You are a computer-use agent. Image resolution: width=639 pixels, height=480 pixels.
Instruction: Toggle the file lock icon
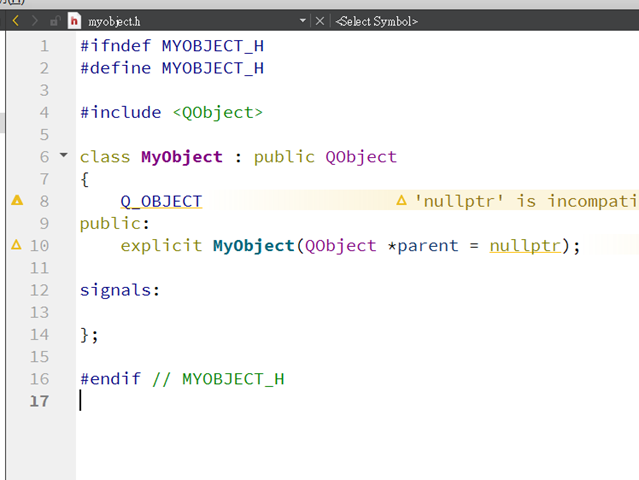coord(55,20)
